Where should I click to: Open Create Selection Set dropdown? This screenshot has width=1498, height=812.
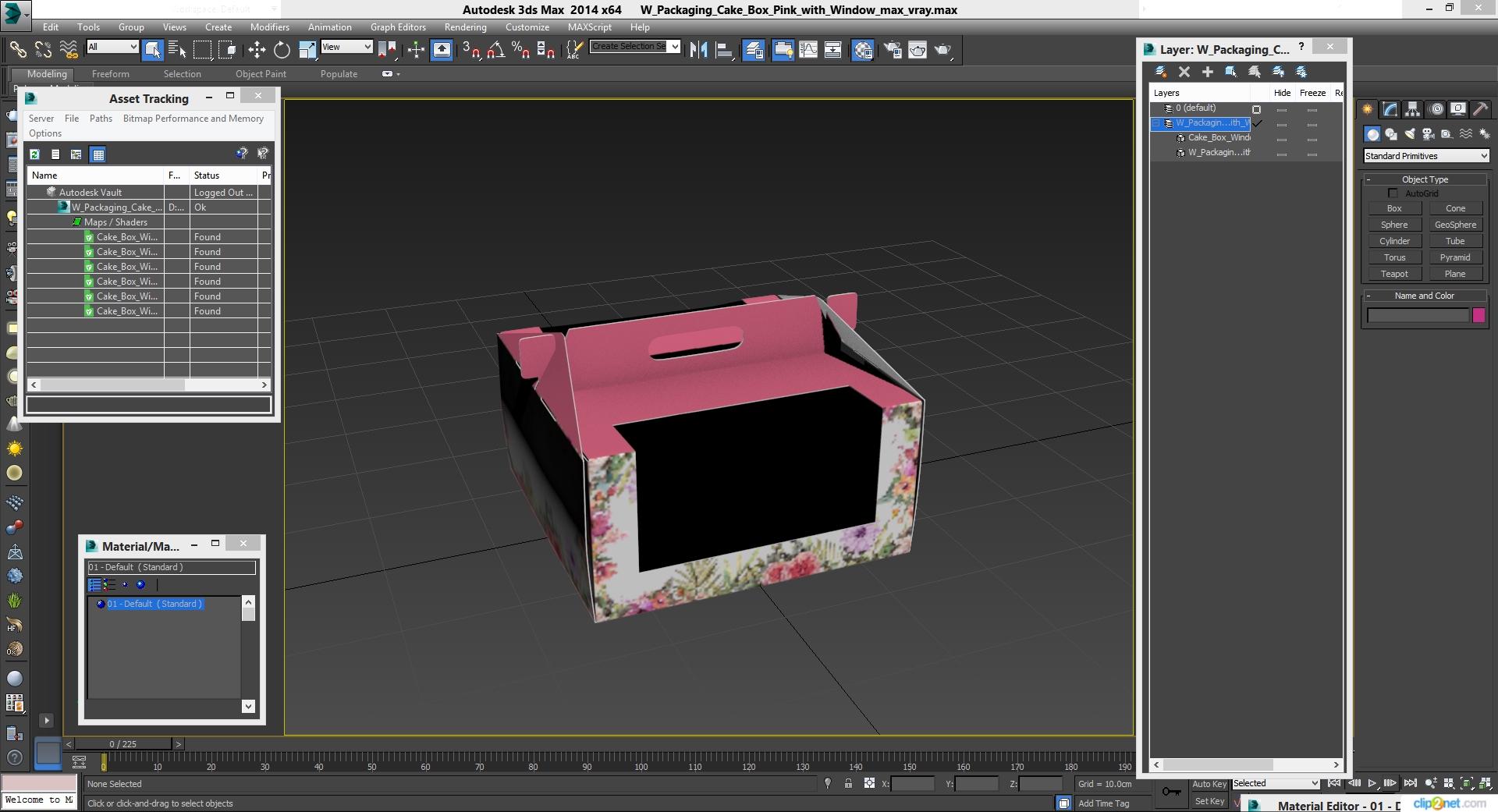point(635,47)
